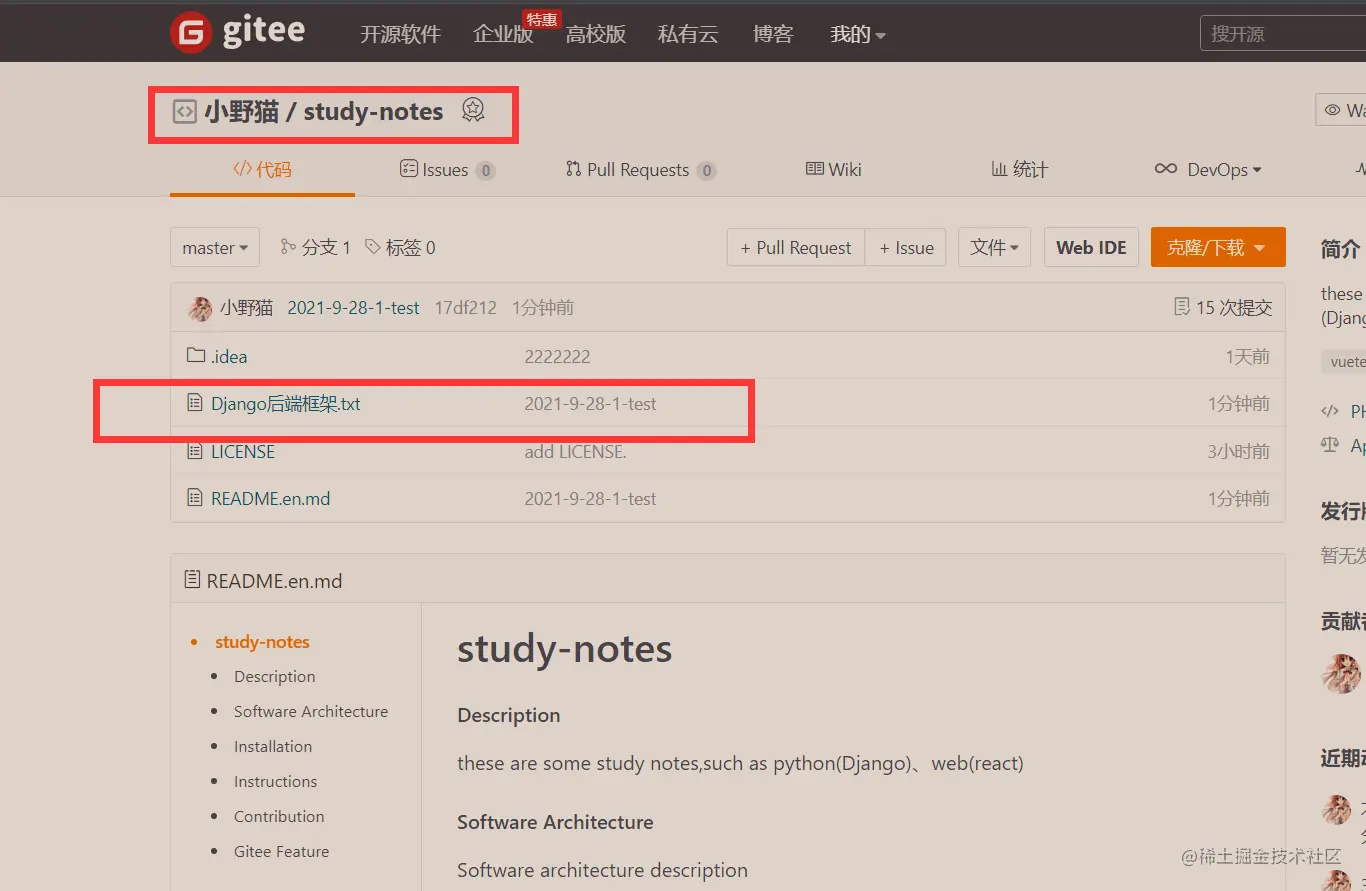Go to 企业版 in the top navigation

[x=503, y=34]
